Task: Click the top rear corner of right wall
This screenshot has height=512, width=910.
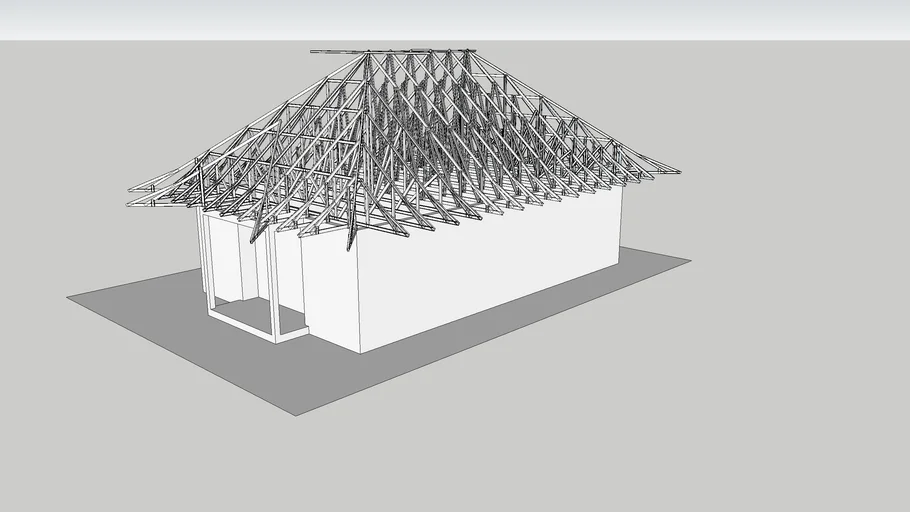Action: 621,187
